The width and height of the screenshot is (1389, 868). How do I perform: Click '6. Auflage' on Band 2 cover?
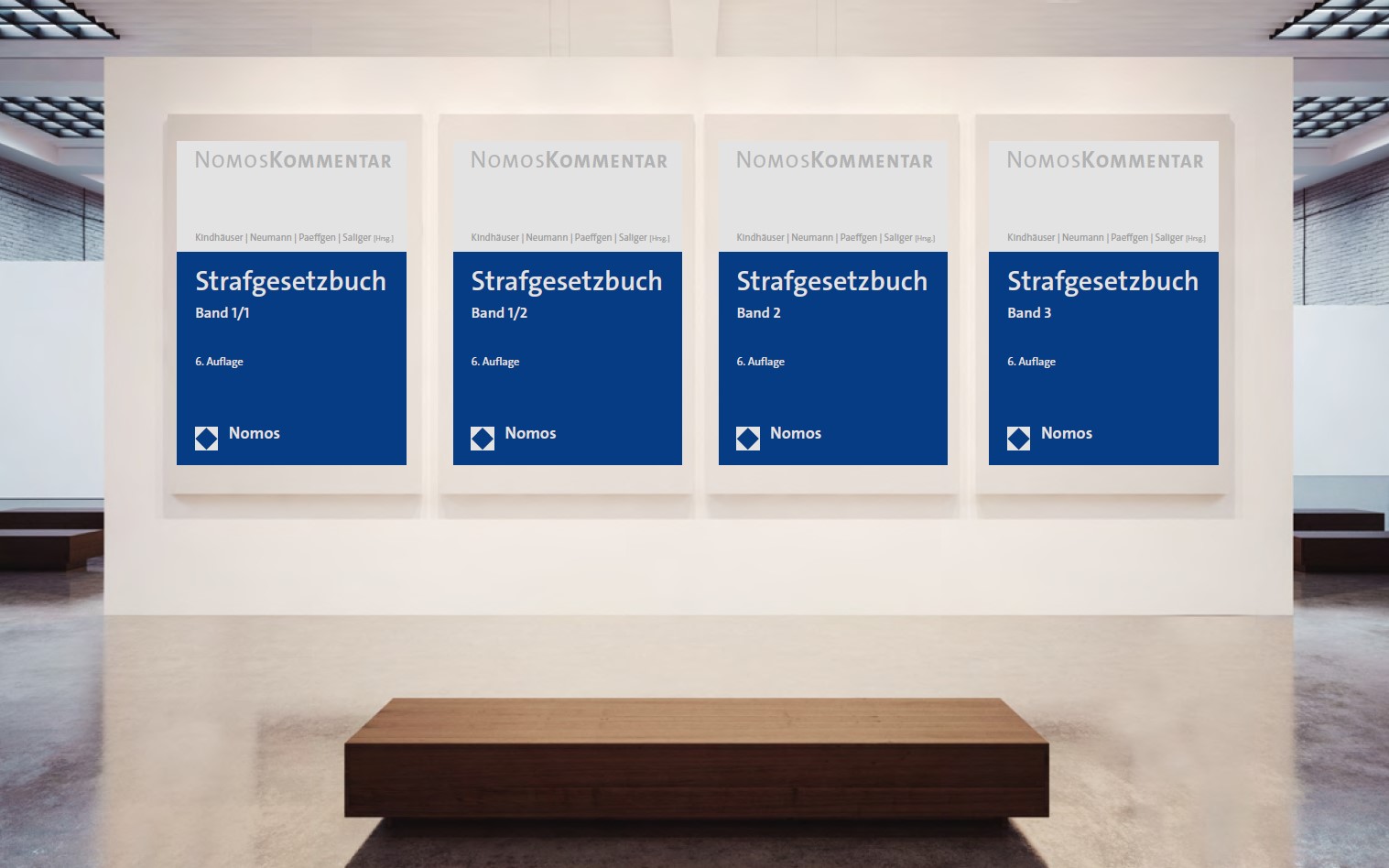pyautogui.click(x=761, y=362)
